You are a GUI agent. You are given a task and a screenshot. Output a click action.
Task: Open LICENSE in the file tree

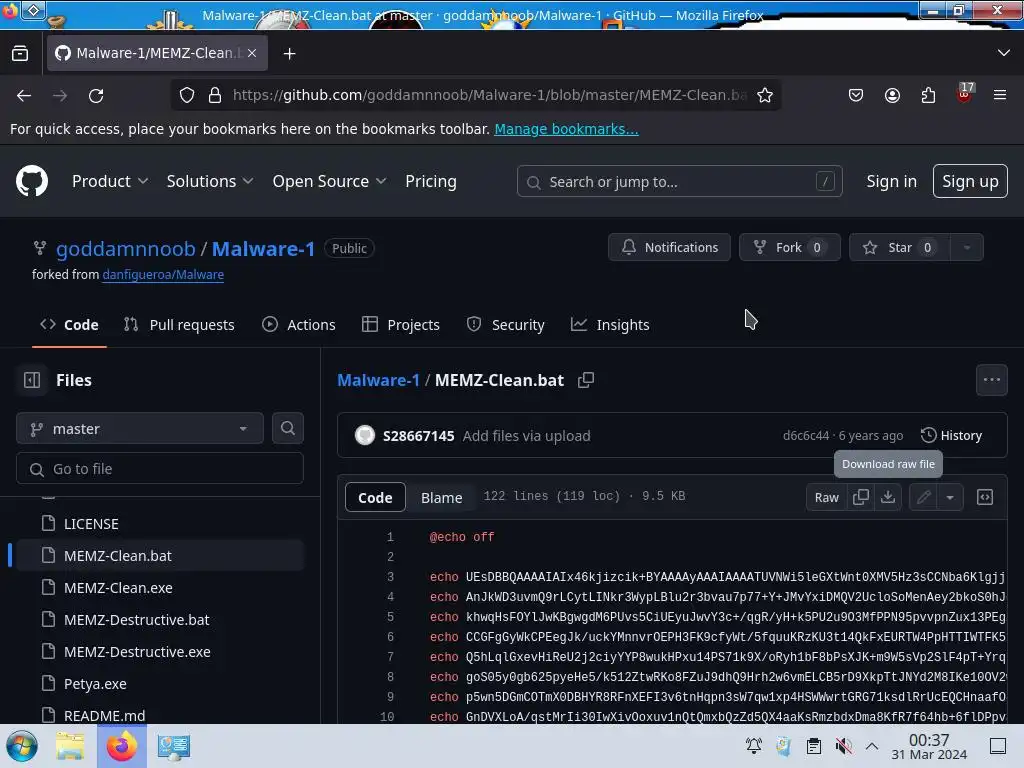91,524
